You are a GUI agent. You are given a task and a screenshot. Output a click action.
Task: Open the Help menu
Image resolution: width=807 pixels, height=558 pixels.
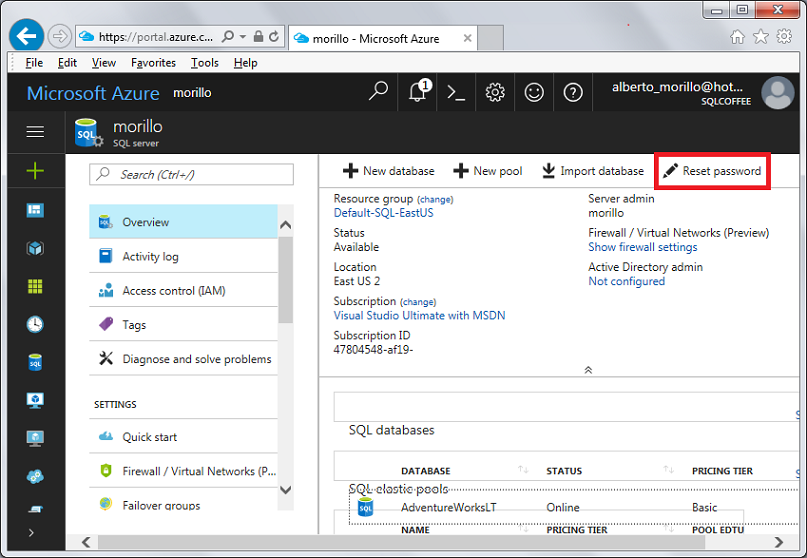click(x=245, y=63)
